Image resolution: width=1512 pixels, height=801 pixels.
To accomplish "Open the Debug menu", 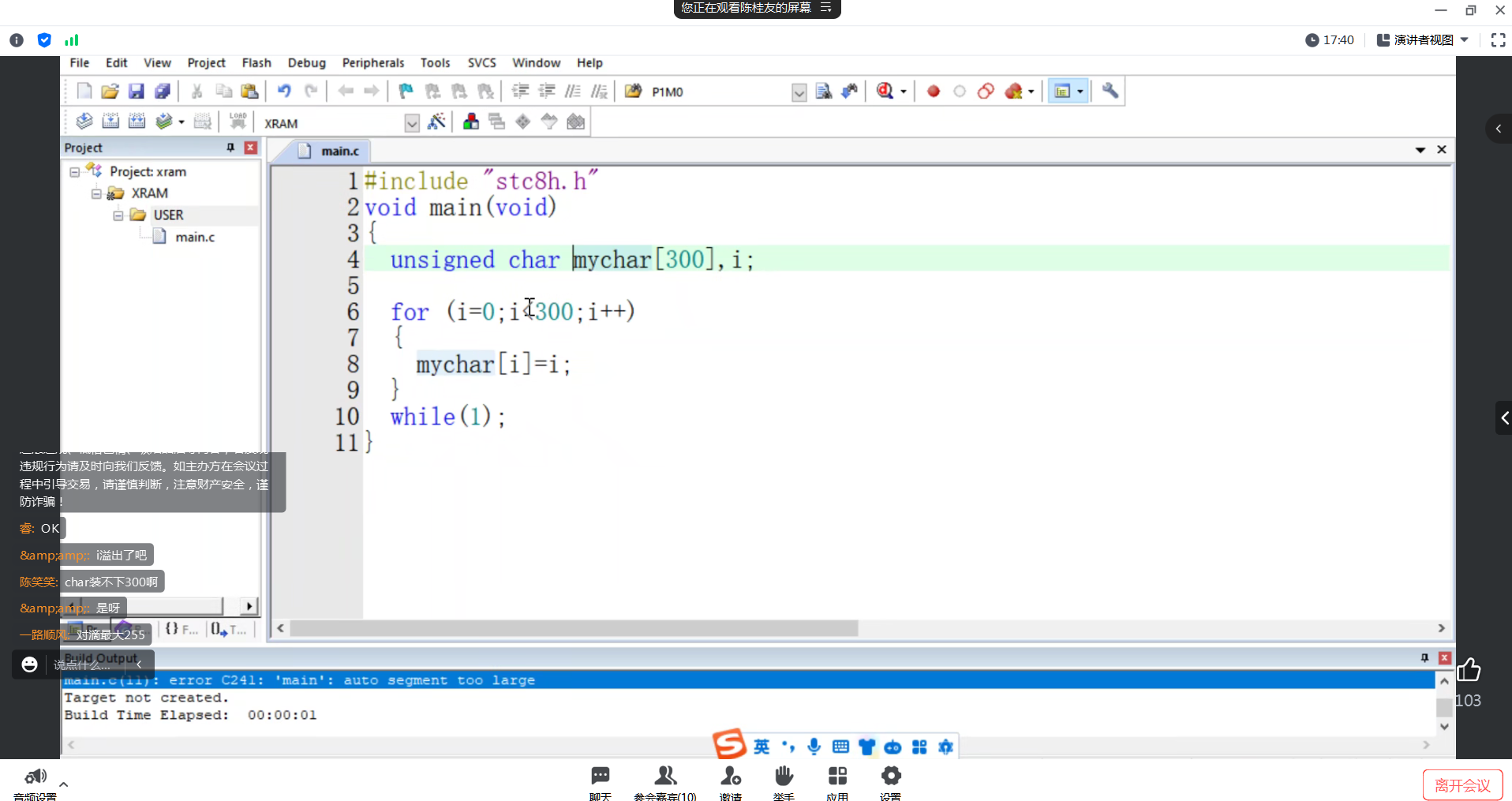I will [306, 63].
